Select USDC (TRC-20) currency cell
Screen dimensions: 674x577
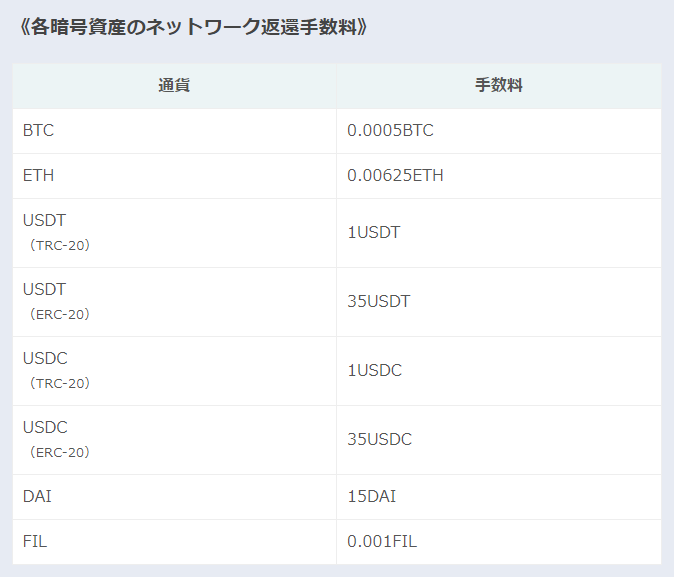pos(174,371)
